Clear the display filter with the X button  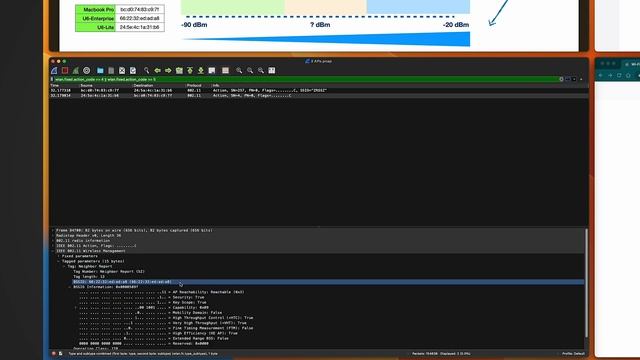[561, 79]
